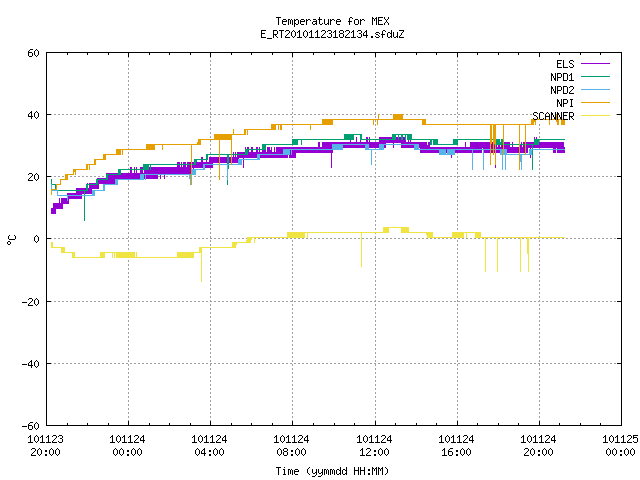This screenshot has width=640, height=480.
Task: Click the x-axis label 101124 00:00
Action: point(127,446)
